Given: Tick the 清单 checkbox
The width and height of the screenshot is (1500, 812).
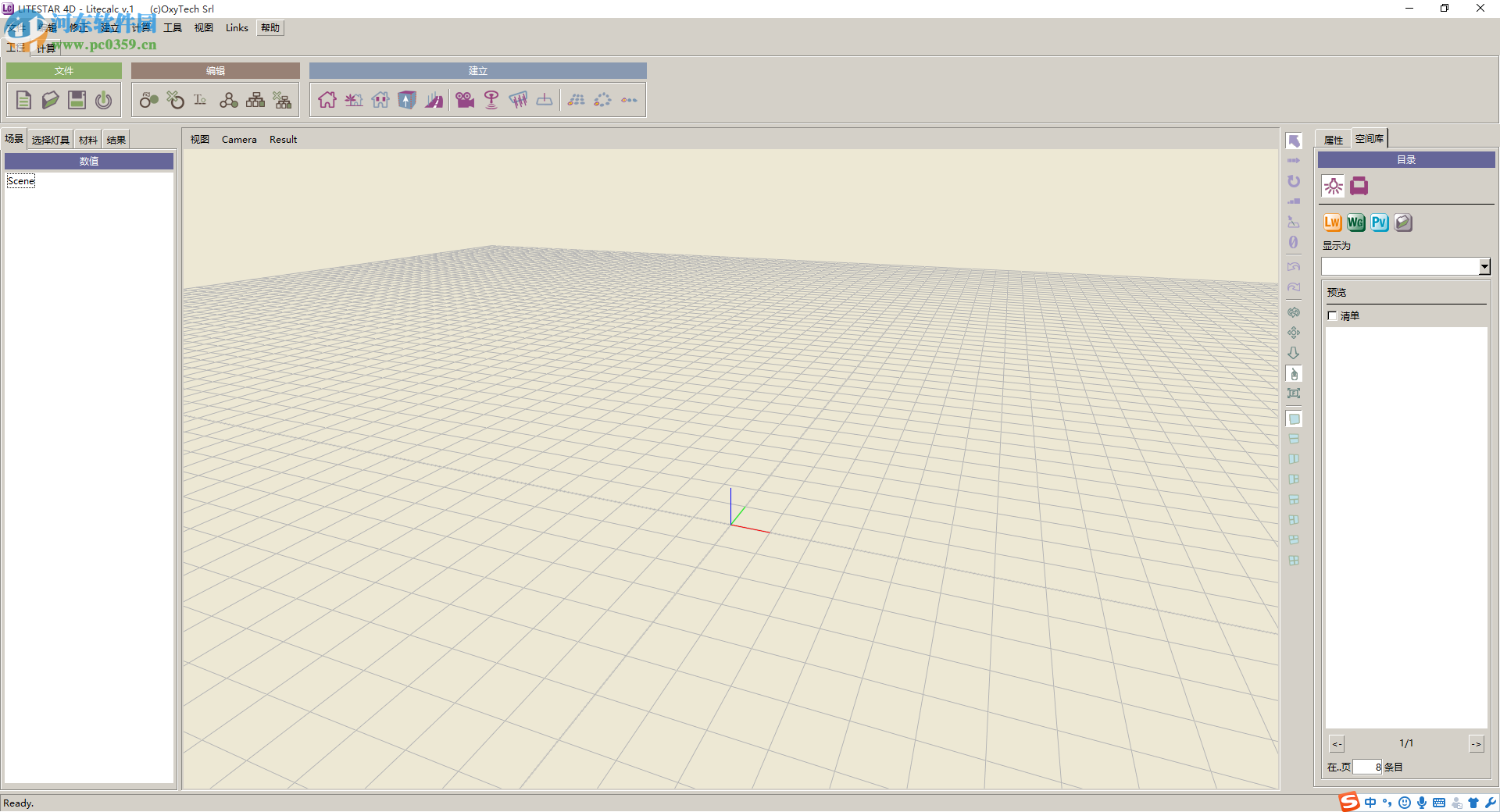Looking at the screenshot, I should tap(1332, 315).
